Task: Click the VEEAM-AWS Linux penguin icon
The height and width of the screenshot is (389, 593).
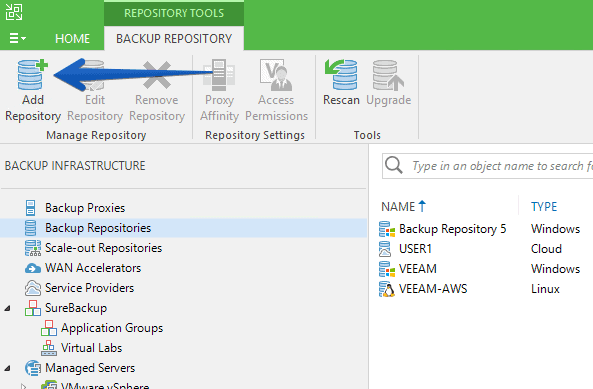Action: 387,289
